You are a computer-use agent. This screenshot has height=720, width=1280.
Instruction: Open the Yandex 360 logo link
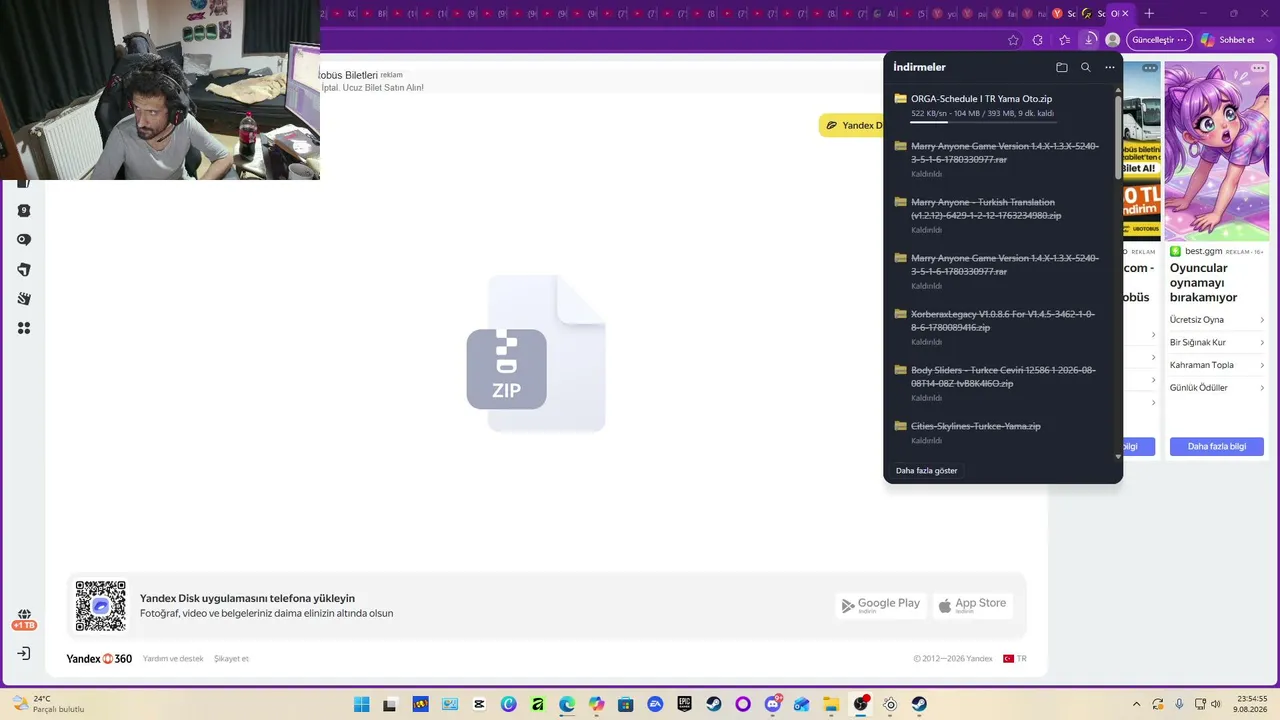pos(99,659)
